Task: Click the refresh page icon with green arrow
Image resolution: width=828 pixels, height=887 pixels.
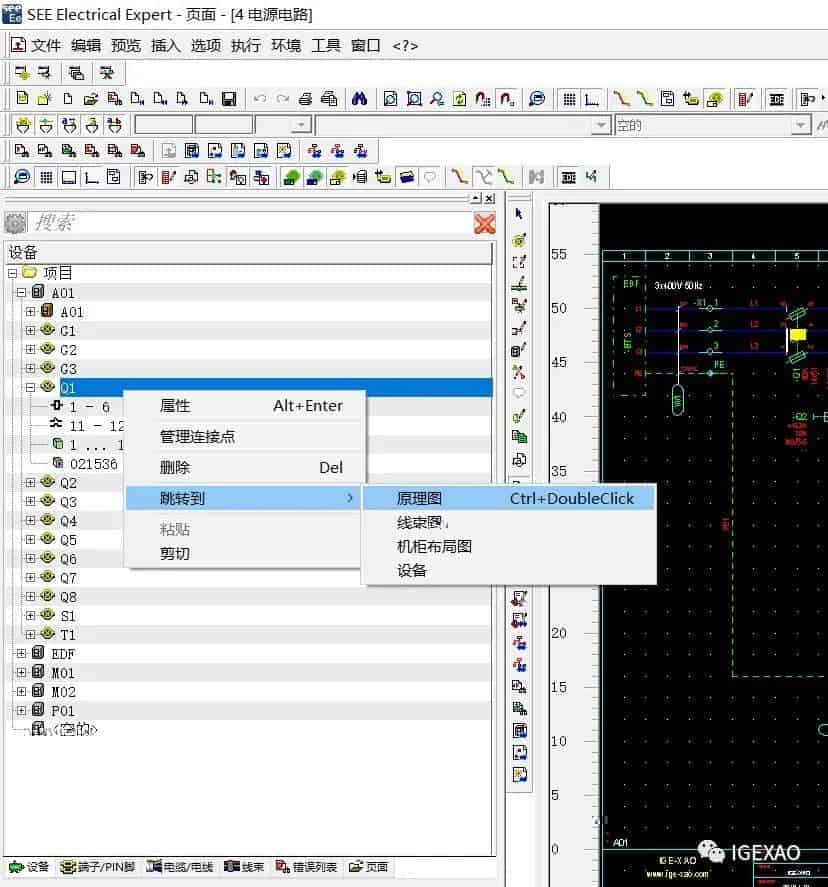Action: [x=460, y=99]
